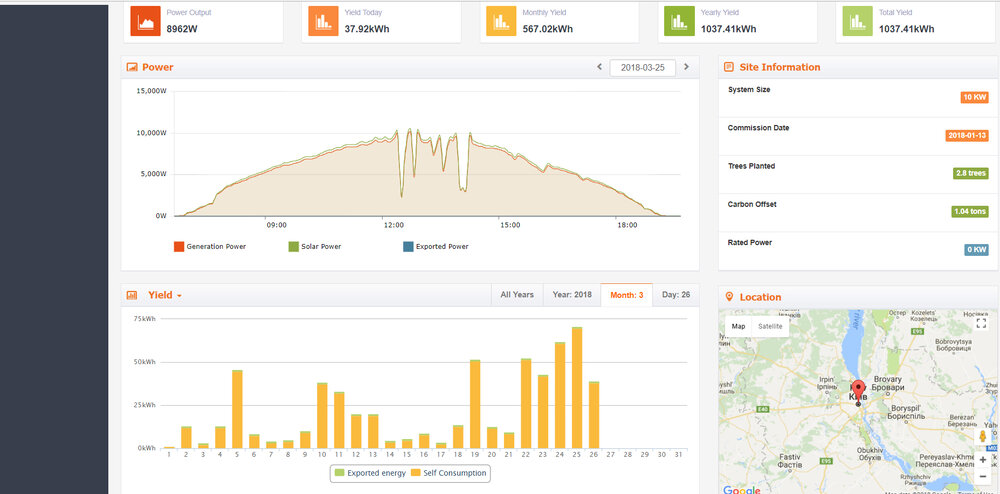The width and height of the screenshot is (1000, 494).
Task: Go to previous day in Power chart
Action: (x=599, y=67)
